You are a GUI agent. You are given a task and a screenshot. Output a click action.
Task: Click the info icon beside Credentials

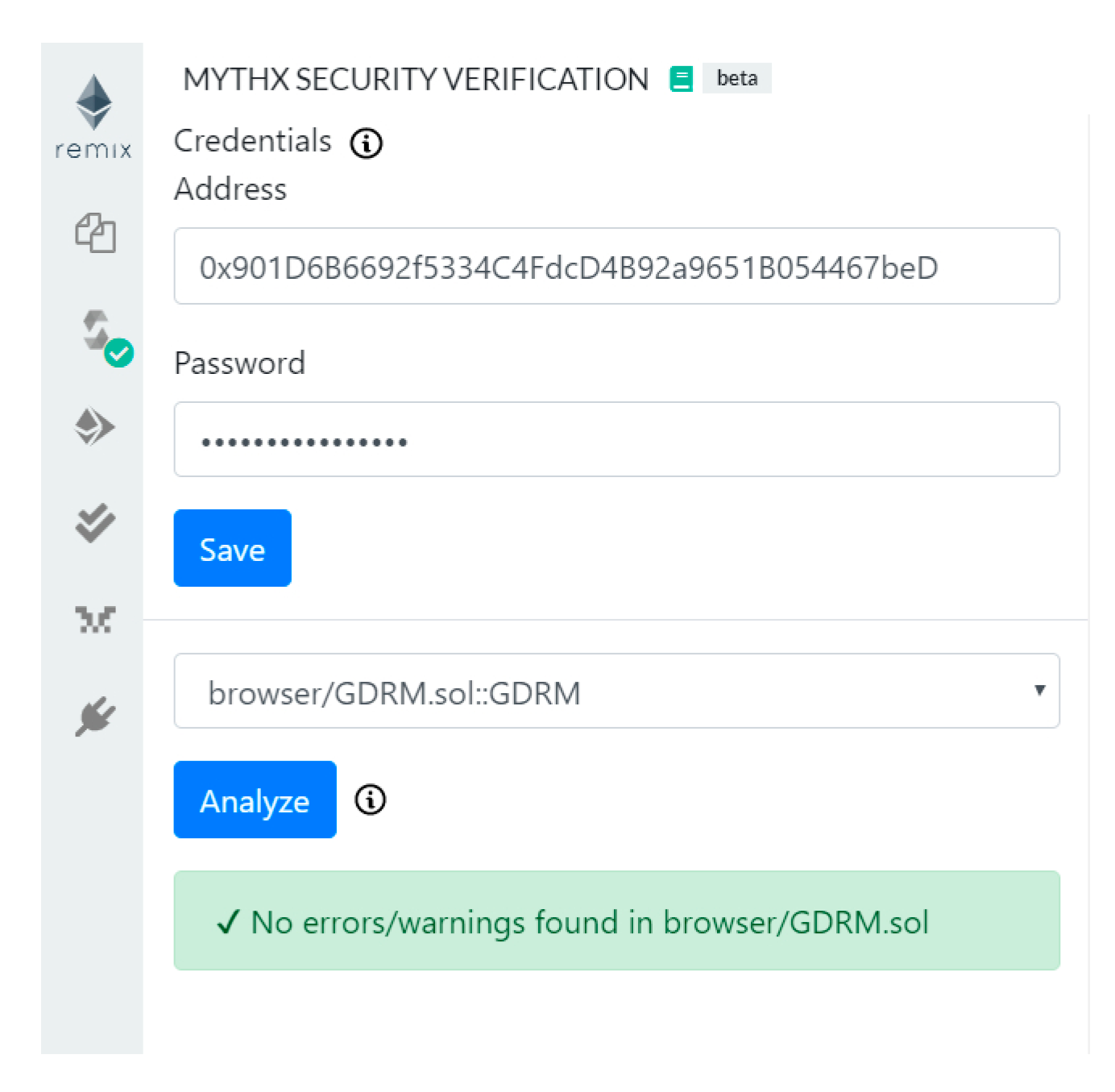click(x=366, y=143)
